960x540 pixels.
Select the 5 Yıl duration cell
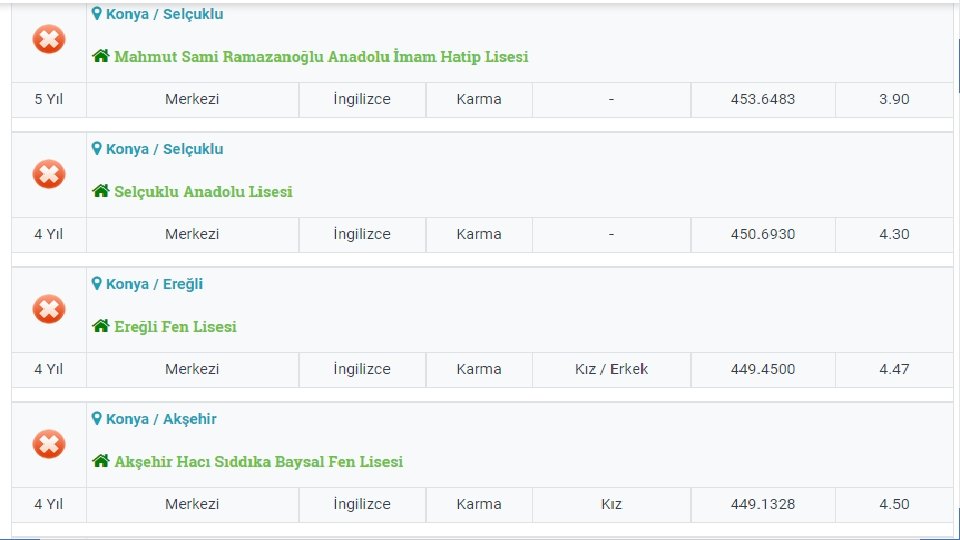tap(48, 99)
